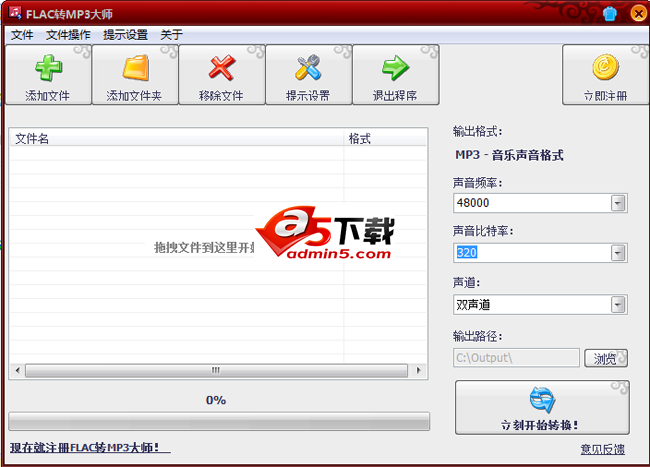Click the green plus 添加文件 icon

click(x=49, y=68)
